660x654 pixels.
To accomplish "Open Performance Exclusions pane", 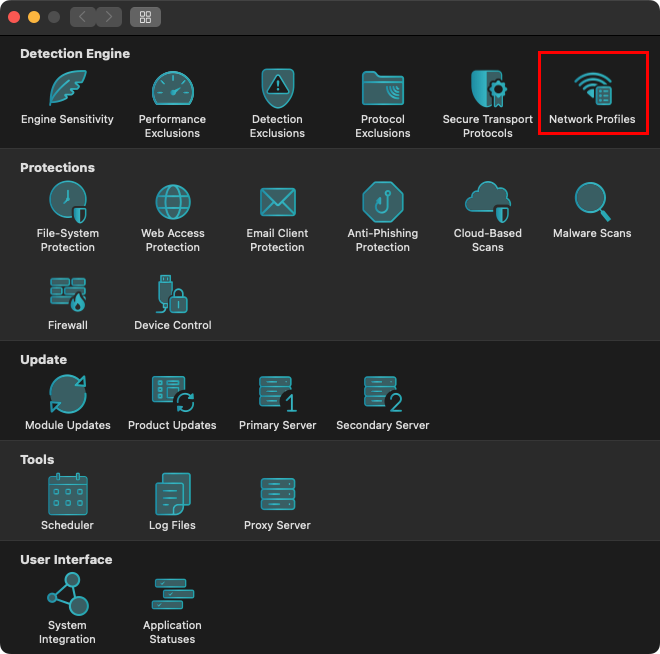I will [x=172, y=90].
